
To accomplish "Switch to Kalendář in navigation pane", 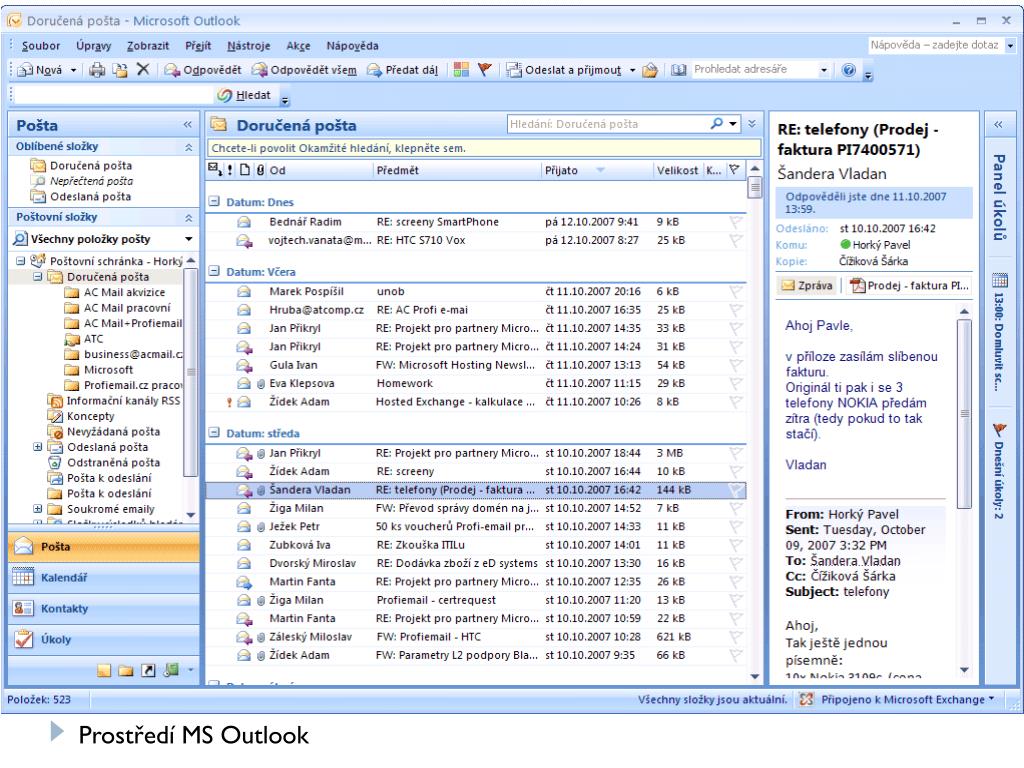I will point(104,577).
